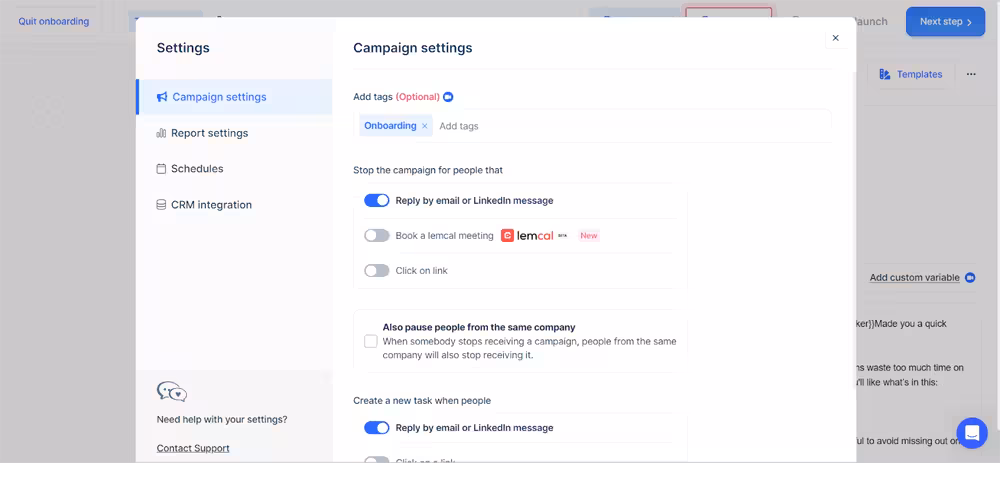Image resolution: width=1000 pixels, height=500 pixels.
Task: Click the video help icon beside Add tags
Action: pyautogui.click(x=448, y=97)
